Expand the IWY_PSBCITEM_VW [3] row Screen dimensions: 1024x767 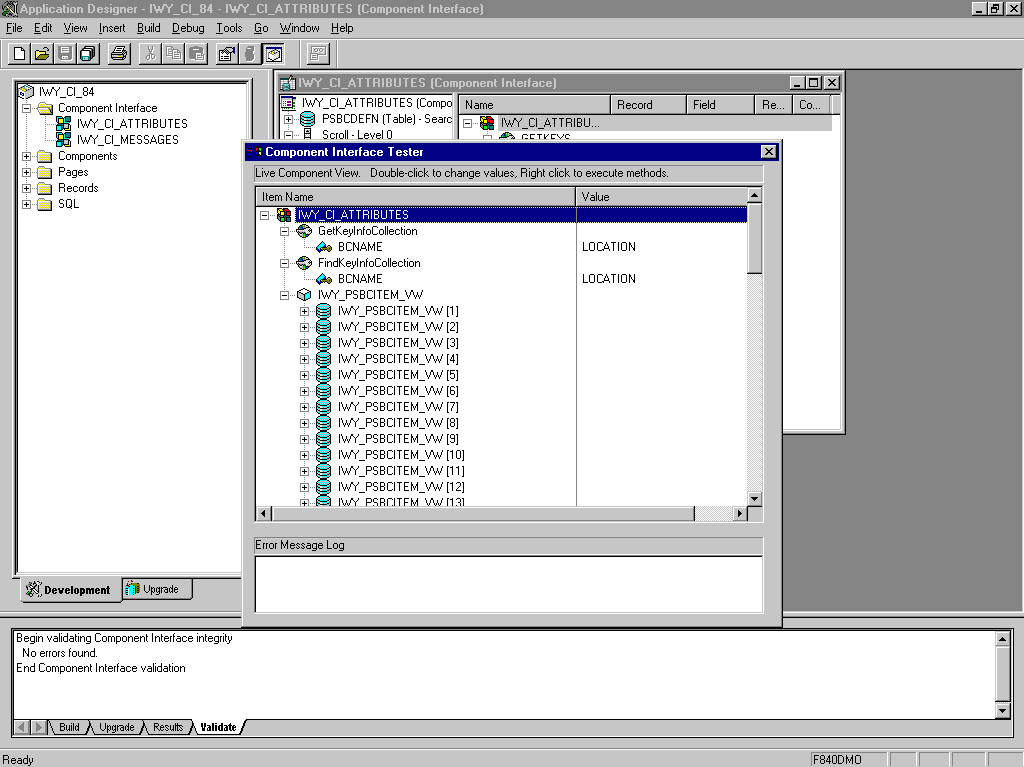(304, 343)
